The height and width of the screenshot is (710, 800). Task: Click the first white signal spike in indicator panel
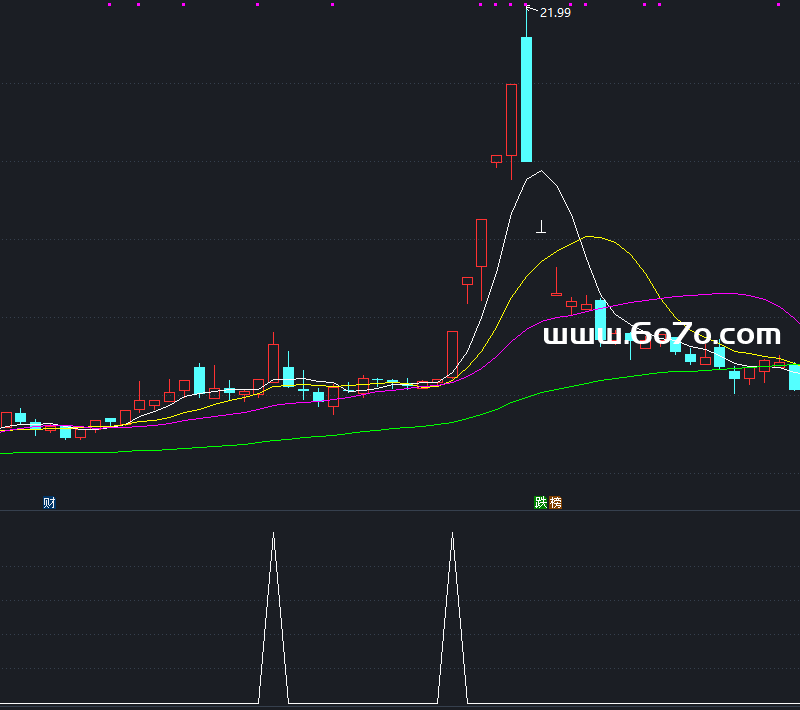tap(273, 617)
